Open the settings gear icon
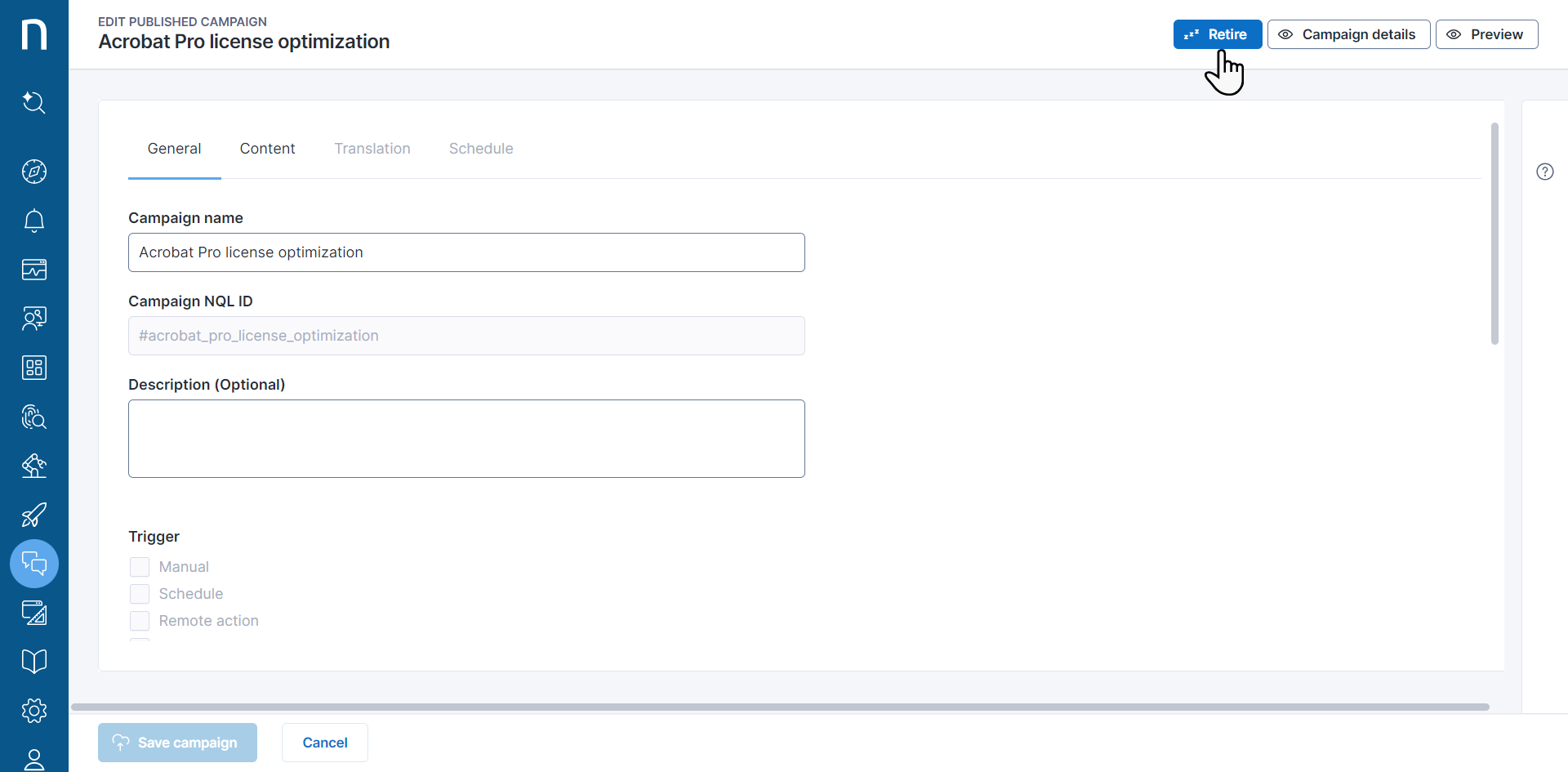 click(x=33, y=711)
